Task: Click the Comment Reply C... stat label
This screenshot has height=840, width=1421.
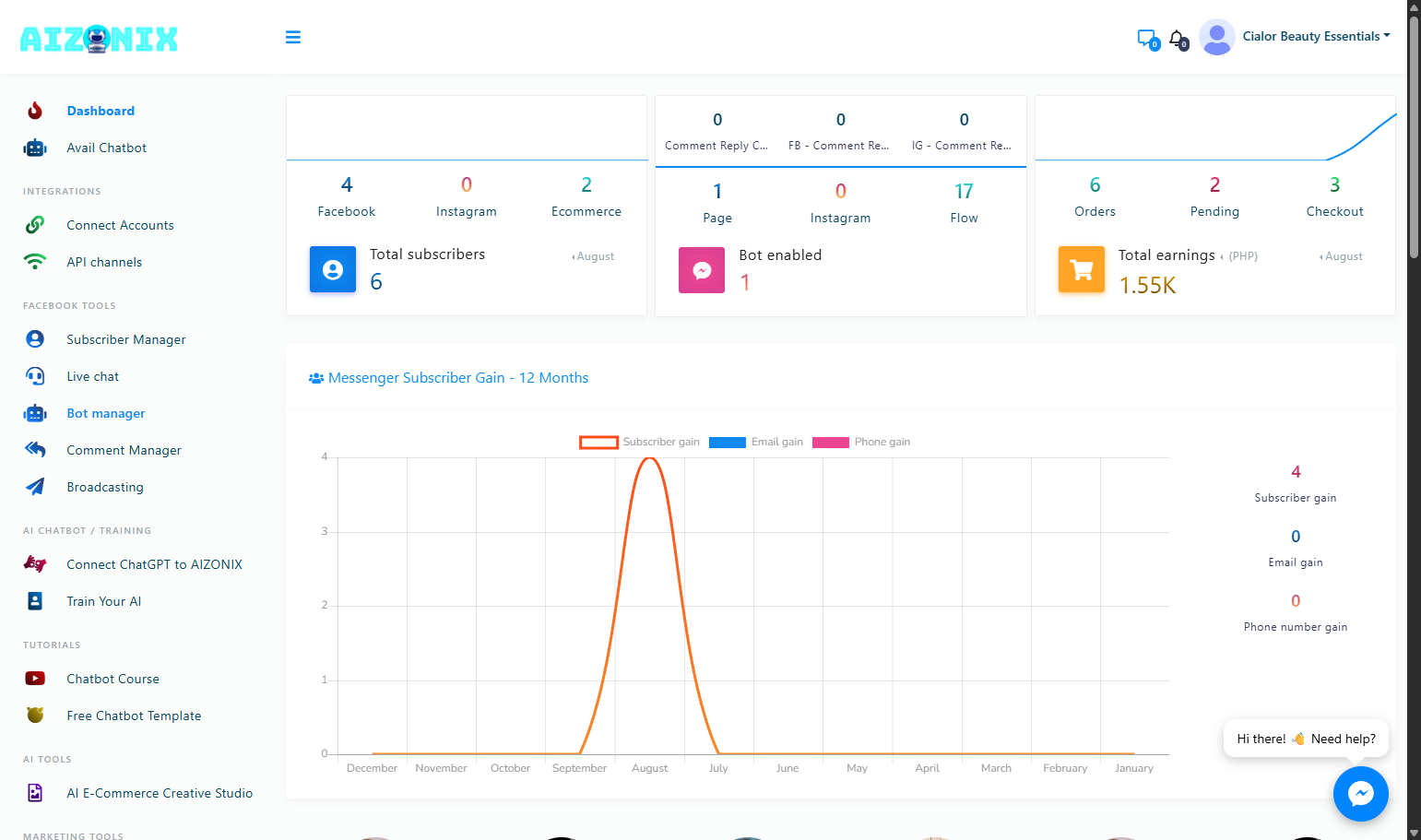Action: tap(716, 146)
